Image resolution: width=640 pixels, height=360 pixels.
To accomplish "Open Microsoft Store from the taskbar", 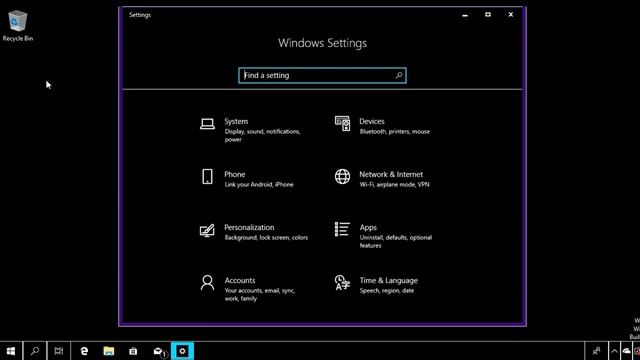I will tap(133, 351).
